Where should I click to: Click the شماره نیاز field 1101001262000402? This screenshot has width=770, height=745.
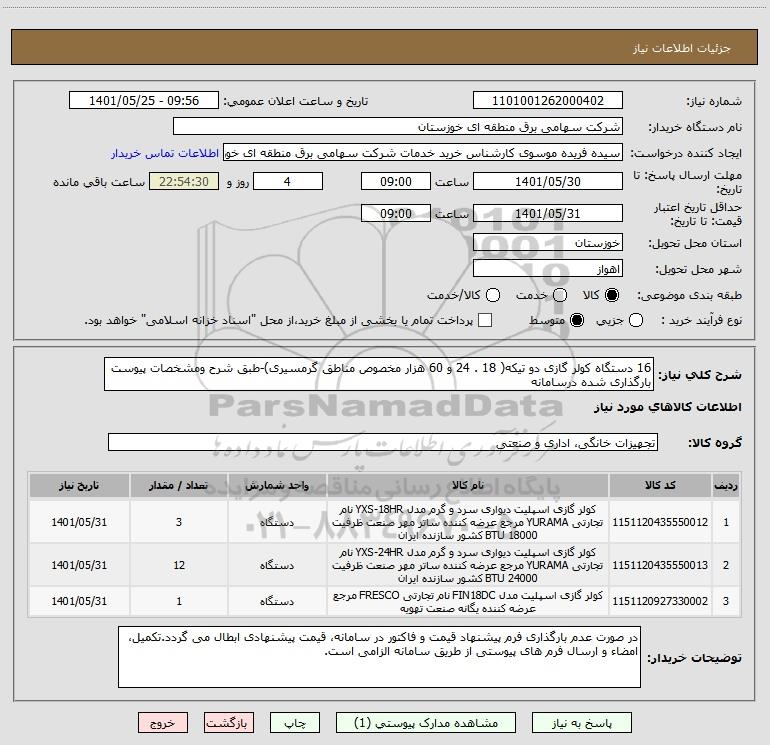pos(548,101)
